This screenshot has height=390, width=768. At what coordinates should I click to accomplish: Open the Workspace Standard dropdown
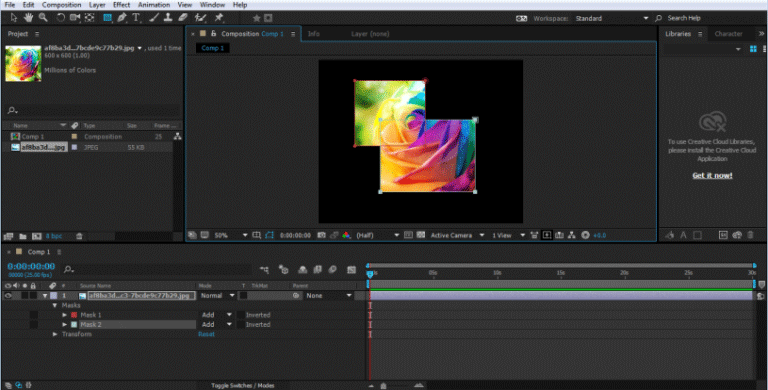click(x=612, y=18)
